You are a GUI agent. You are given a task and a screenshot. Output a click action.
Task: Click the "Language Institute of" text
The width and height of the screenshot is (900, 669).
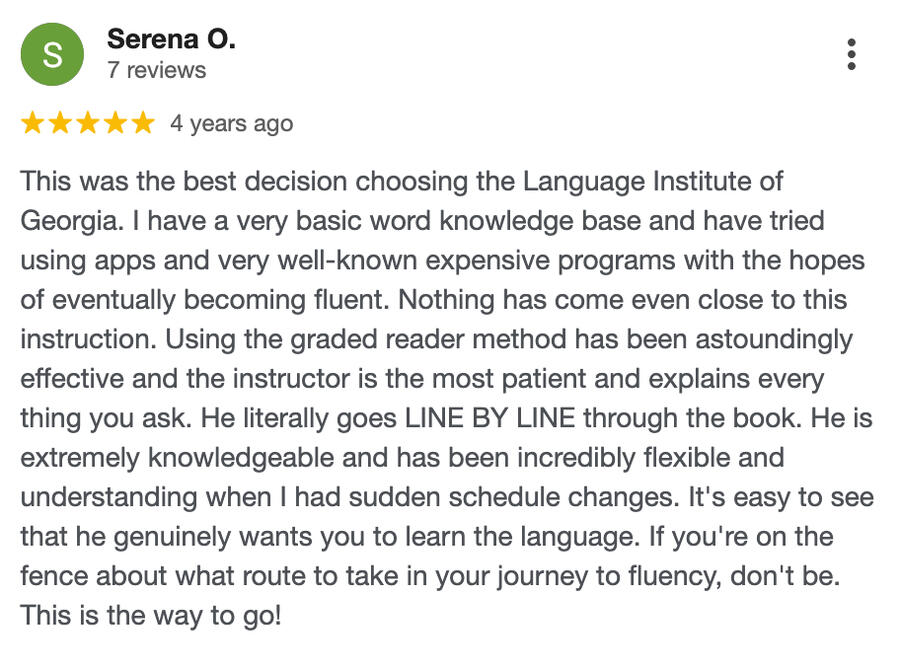(x=653, y=182)
